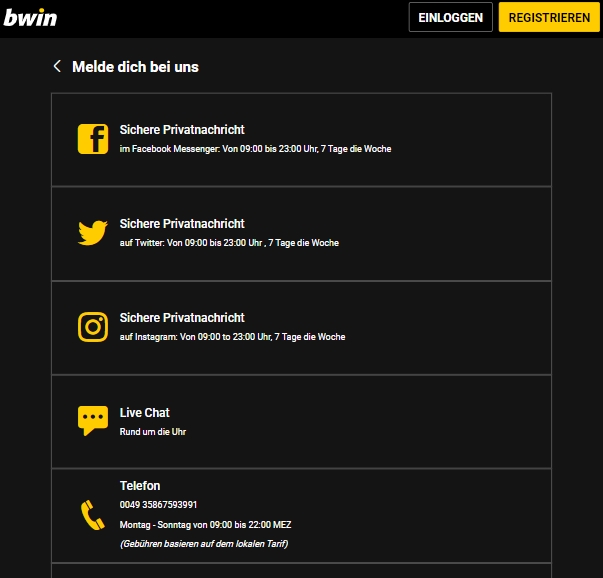Open Sichere Privatnachricht above the Facebook Messenger line
Image resolution: width=603 pixels, height=578 pixels.
182,130
